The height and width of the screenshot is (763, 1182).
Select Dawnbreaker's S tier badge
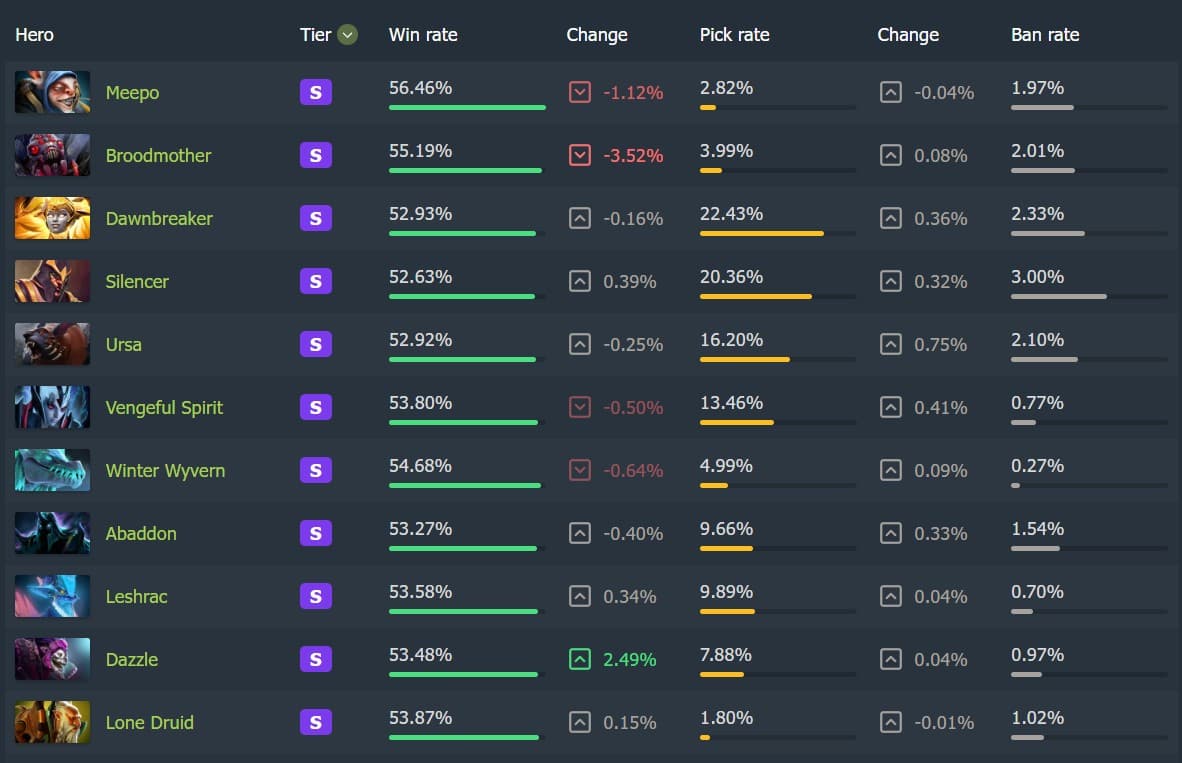click(315, 218)
